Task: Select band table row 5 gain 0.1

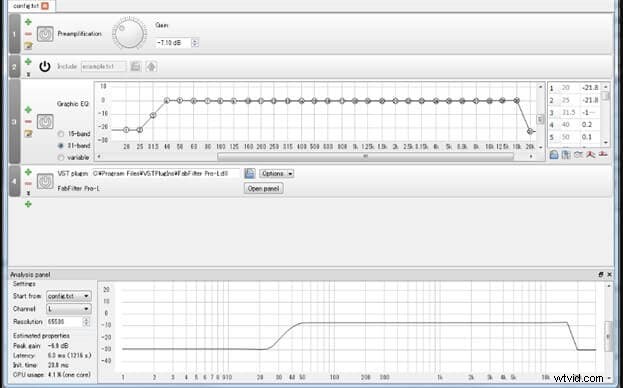Action: pos(587,137)
